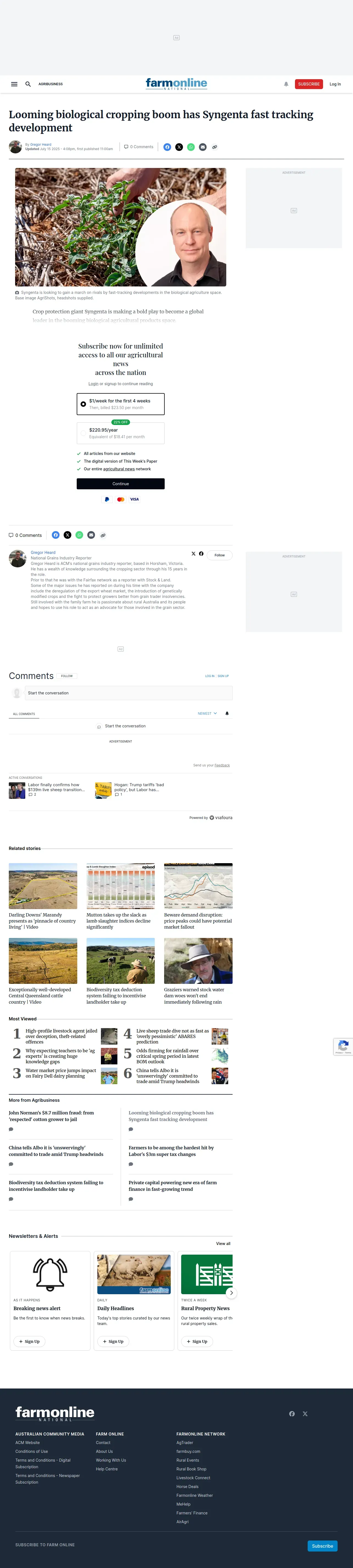
Task: Share article via WhatsApp under headline
Action: coord(191,147)
